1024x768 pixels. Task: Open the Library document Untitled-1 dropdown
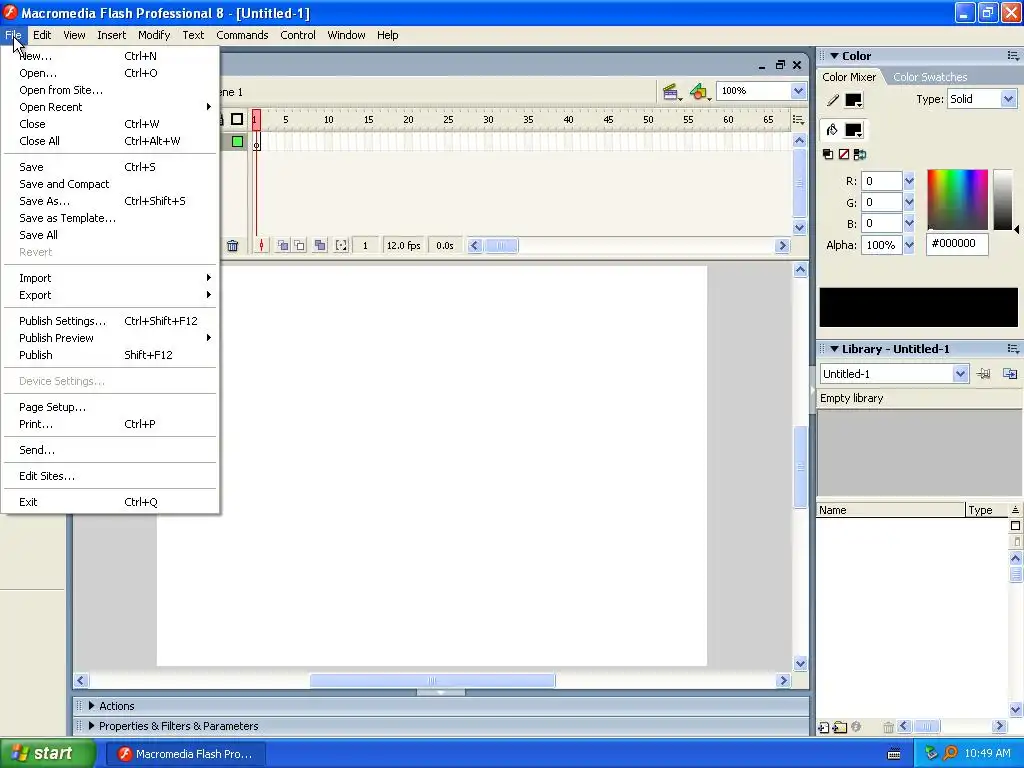pos(960,374)
